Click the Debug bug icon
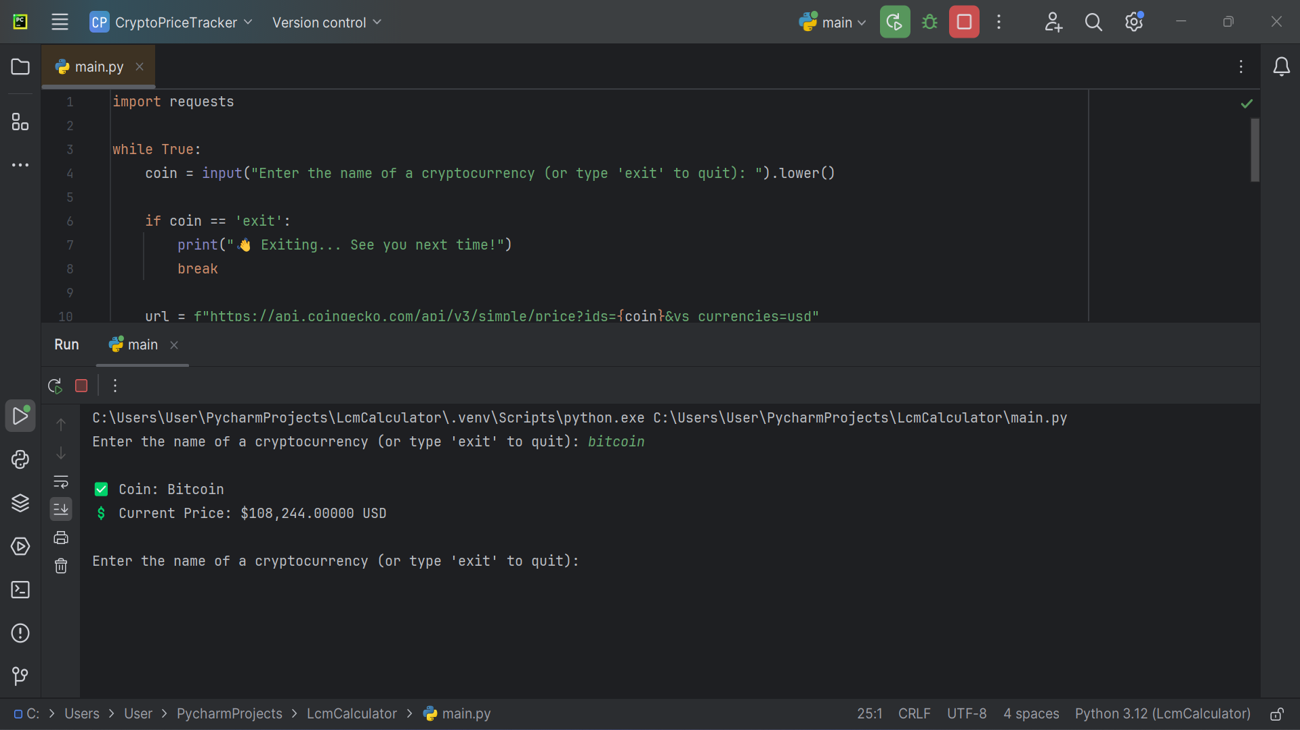Screen dimensions: 1300x730 [930, 22]
